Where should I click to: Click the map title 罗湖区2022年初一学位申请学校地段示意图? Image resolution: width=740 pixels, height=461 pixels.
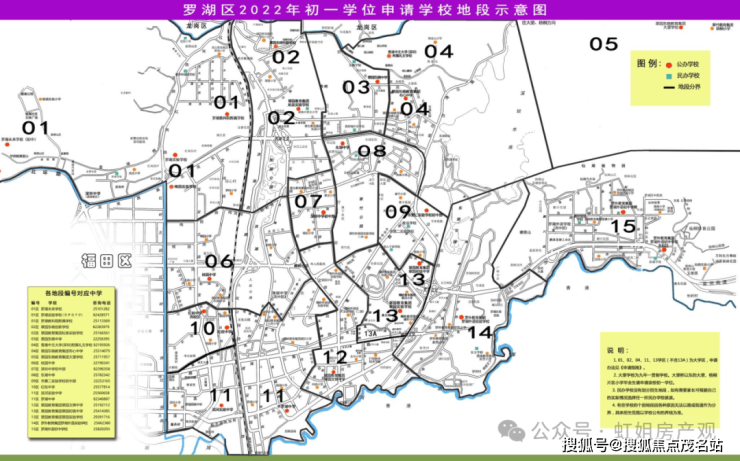tap(365, 9)
